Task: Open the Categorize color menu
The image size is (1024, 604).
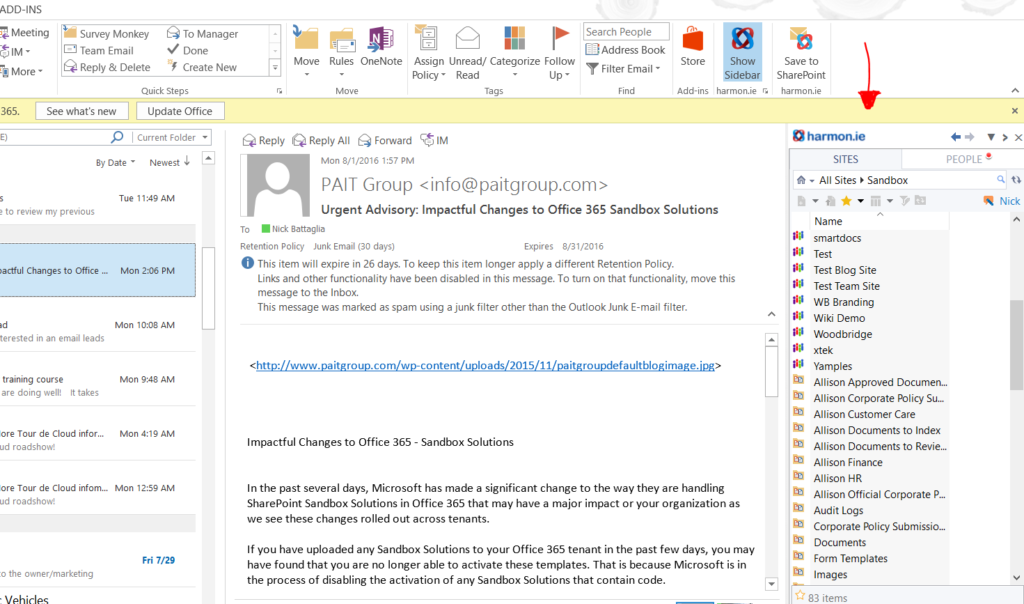Action: click(515, 52)
